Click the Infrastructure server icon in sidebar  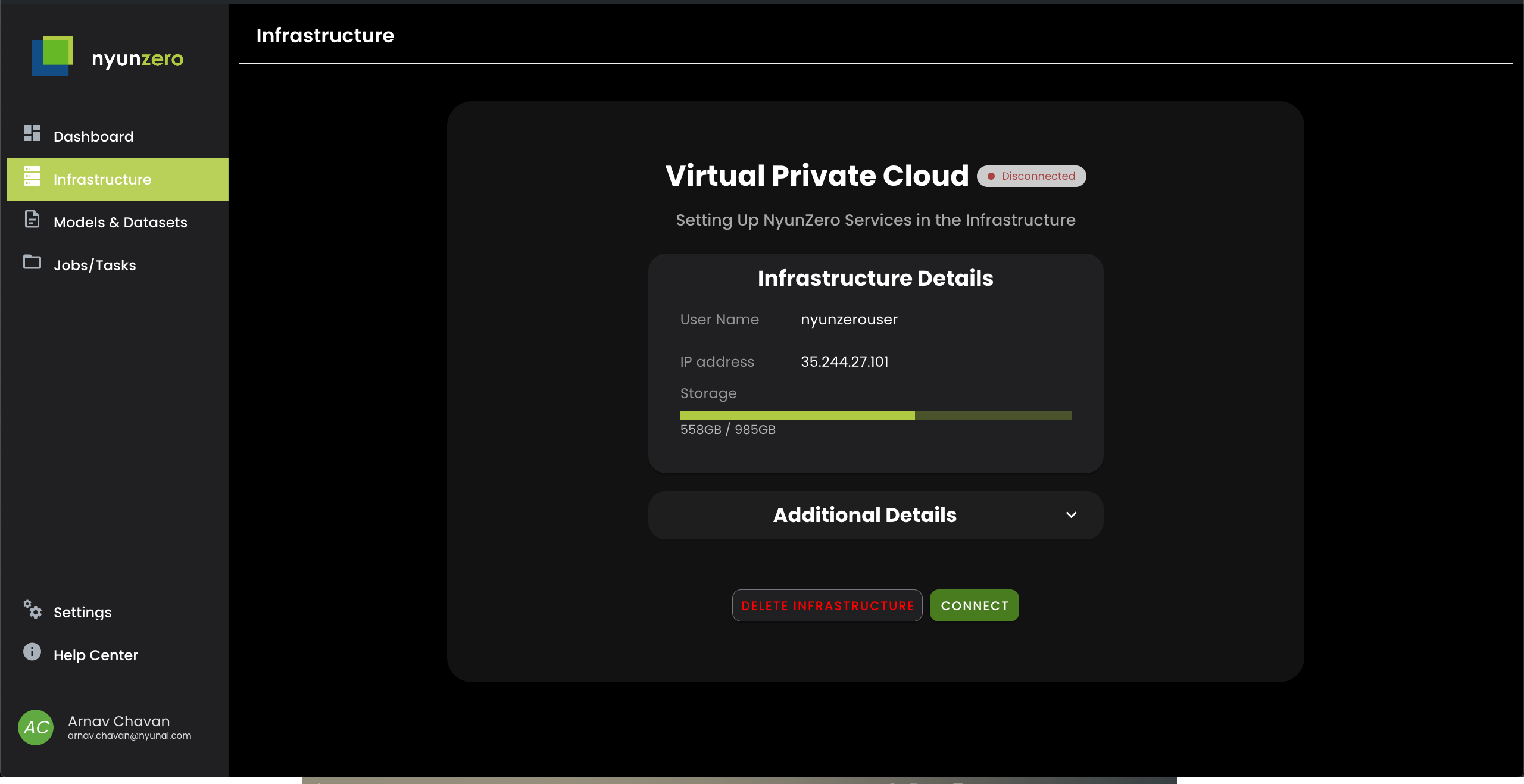(x=32, y=176)
